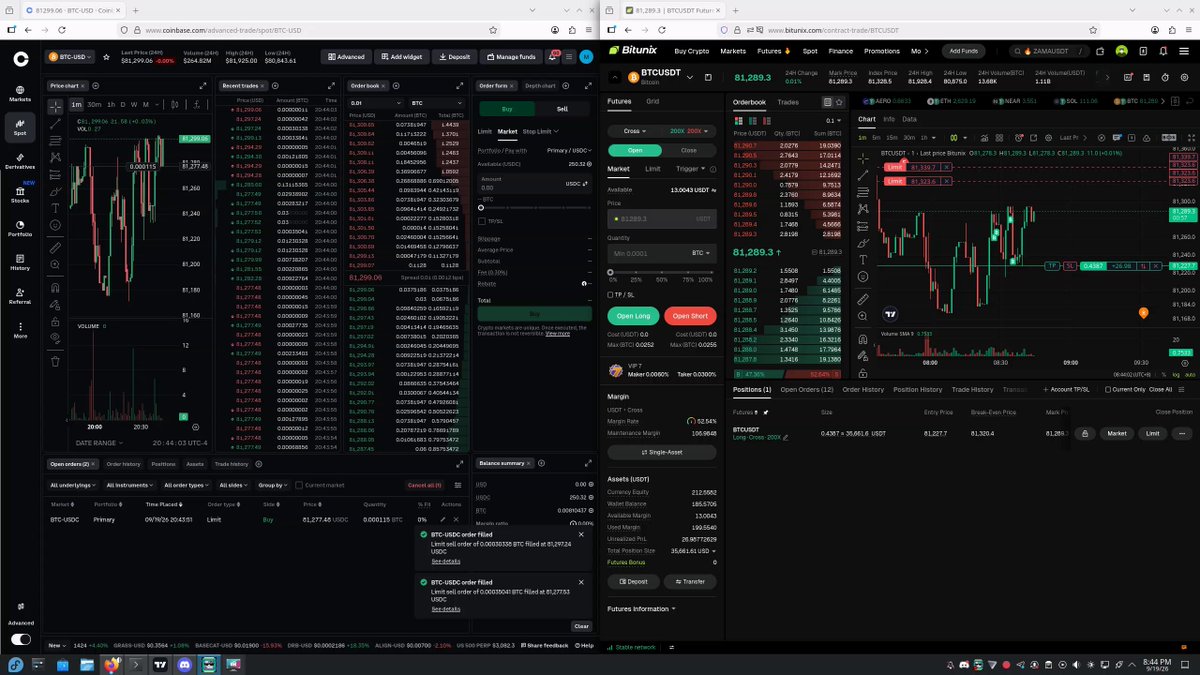Image resolution: width=1200 pixels, height=675 pixels.
Task: Open the Coinbase notifications bell
Action: click(552, 57)
